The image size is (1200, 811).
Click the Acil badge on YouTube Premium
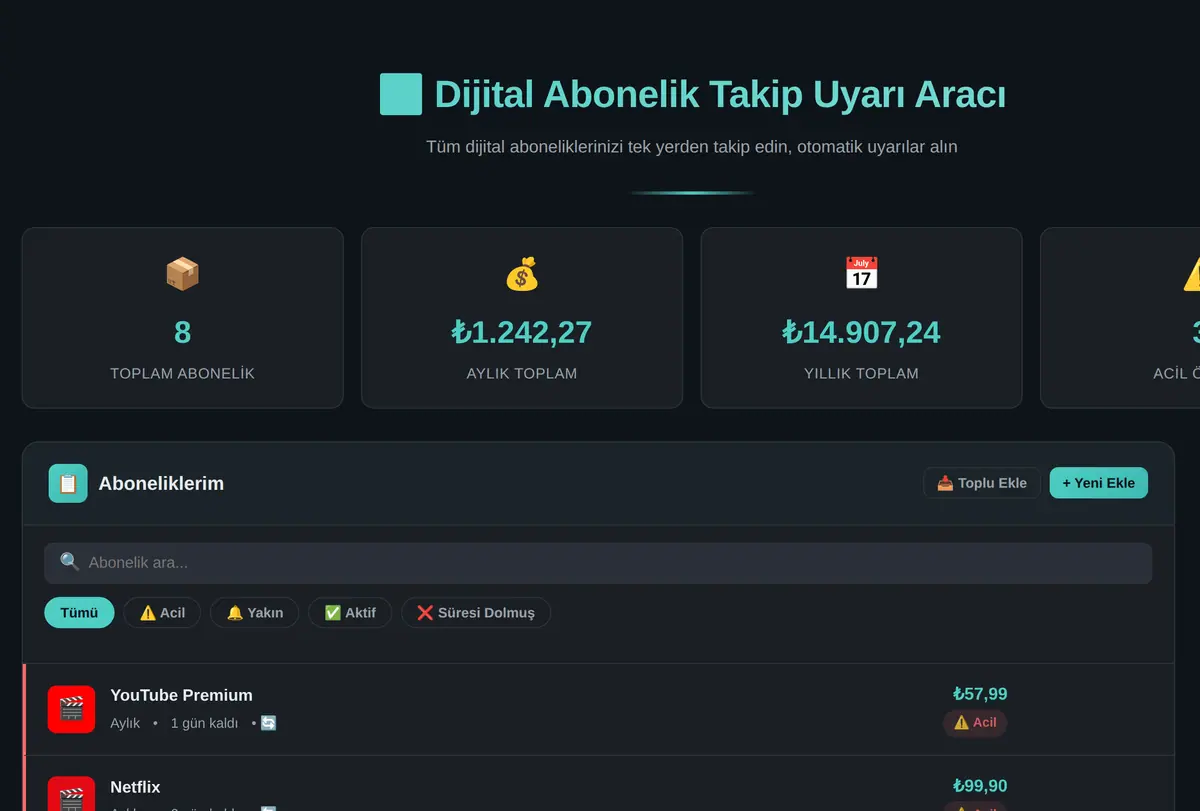[x=975, y=723]
